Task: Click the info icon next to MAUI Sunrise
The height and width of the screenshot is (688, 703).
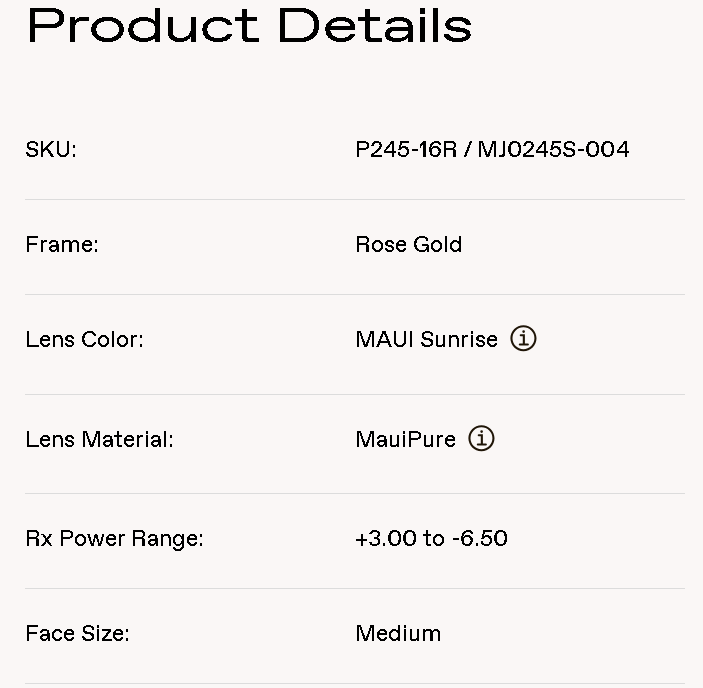Action: click(x=523, y=339)
